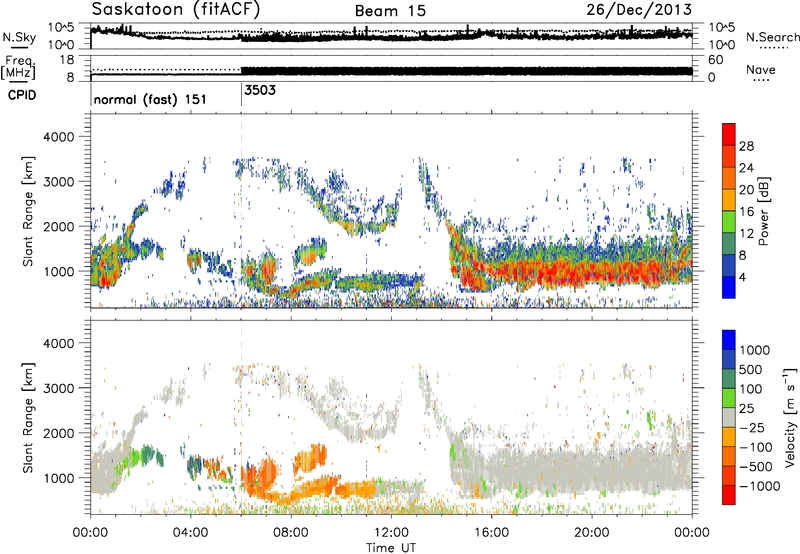Image resolution: width=800 pixels, height=554 pixels.
Task: Click the power panel "Slant Range [km]" label
Action: click(28, 211)
